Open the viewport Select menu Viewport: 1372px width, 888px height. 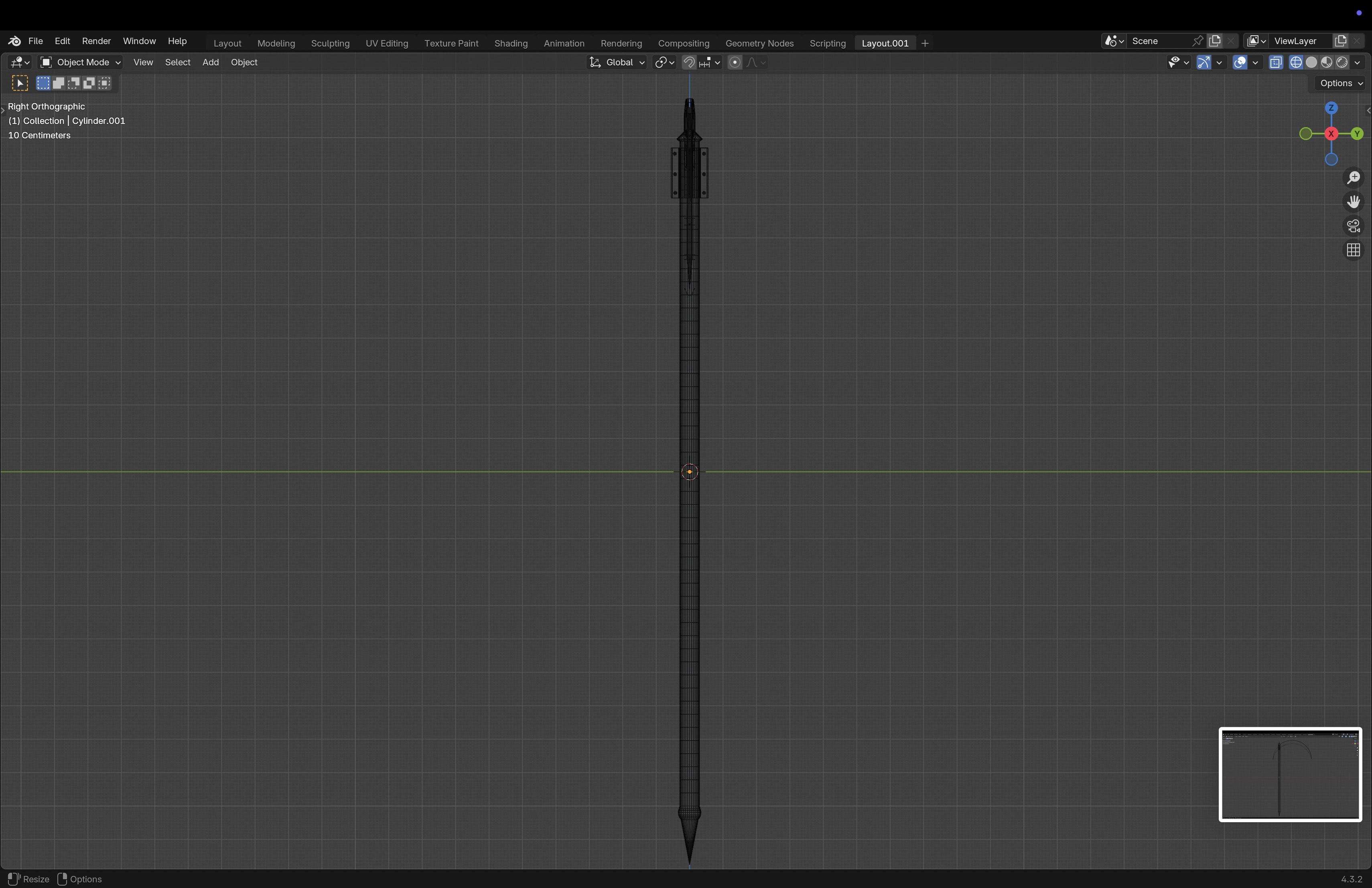tap(178, 62)
